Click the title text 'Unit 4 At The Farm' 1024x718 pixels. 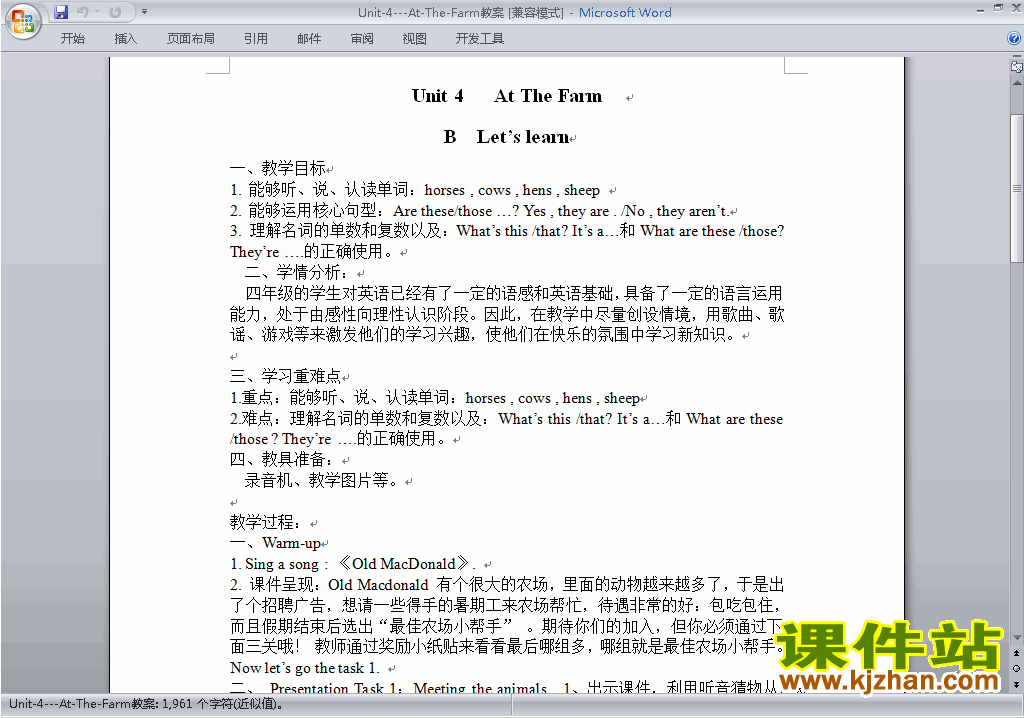(x=507, y=96)
